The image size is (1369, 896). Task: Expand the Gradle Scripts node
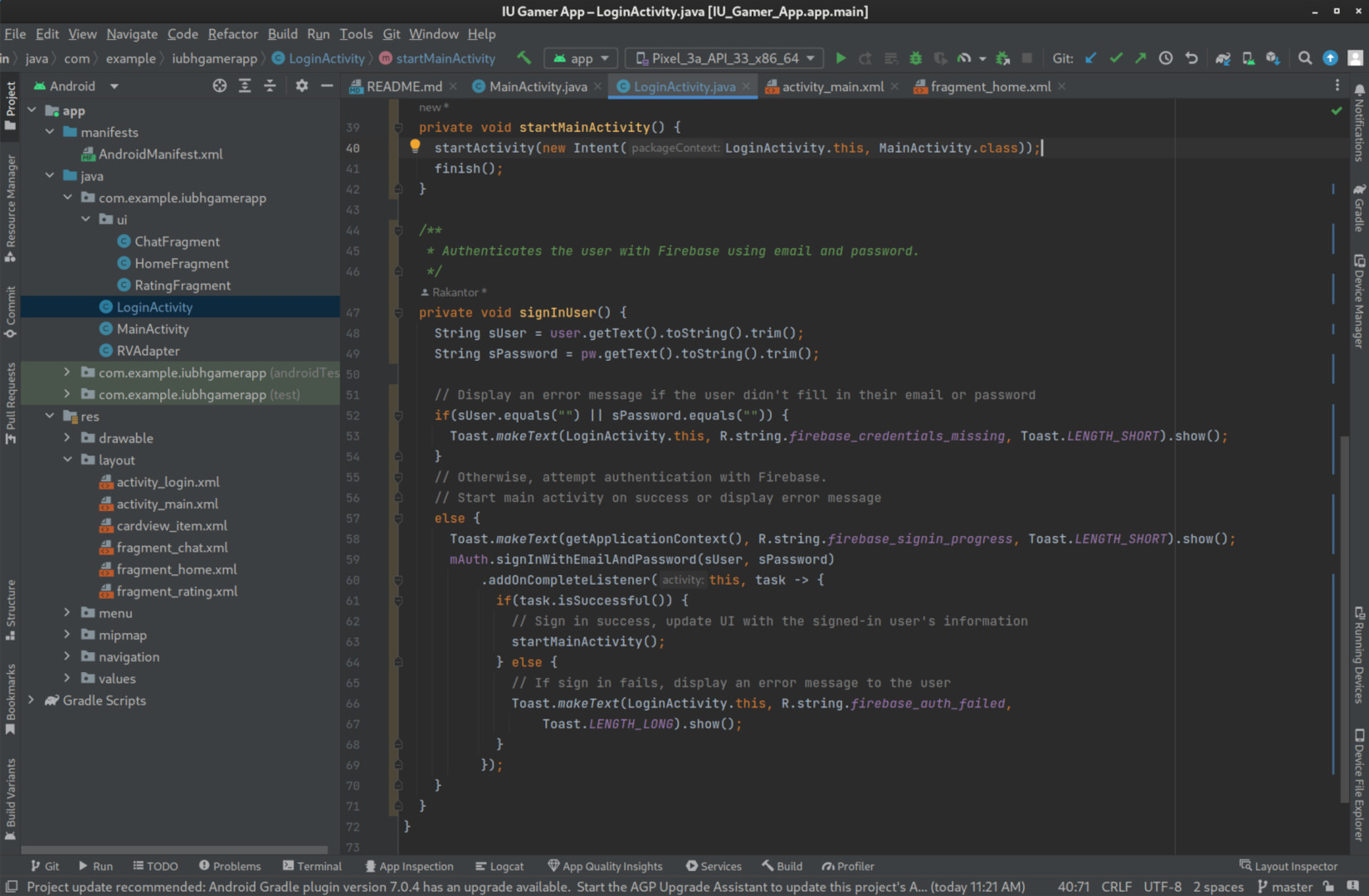tap(32, 700)
